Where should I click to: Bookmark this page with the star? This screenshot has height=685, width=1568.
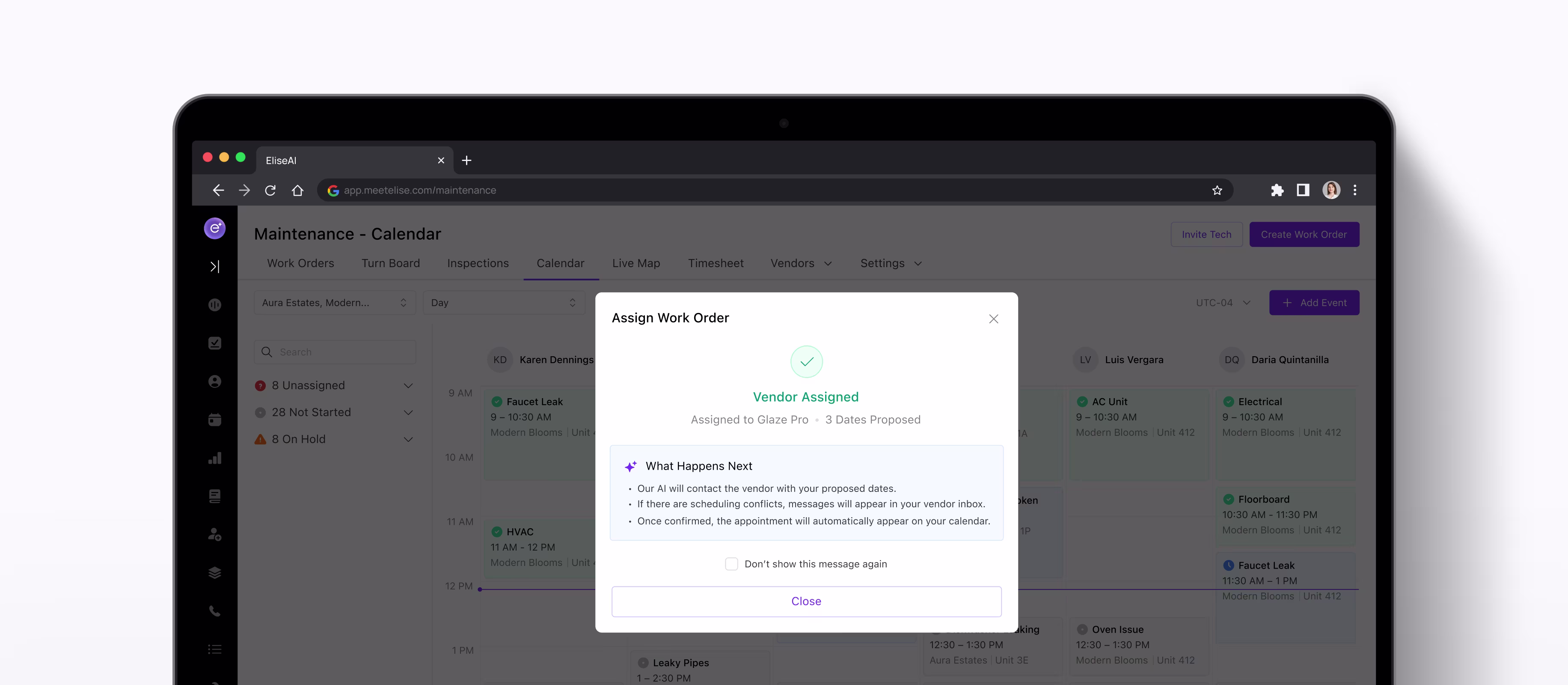(1217, 191)
